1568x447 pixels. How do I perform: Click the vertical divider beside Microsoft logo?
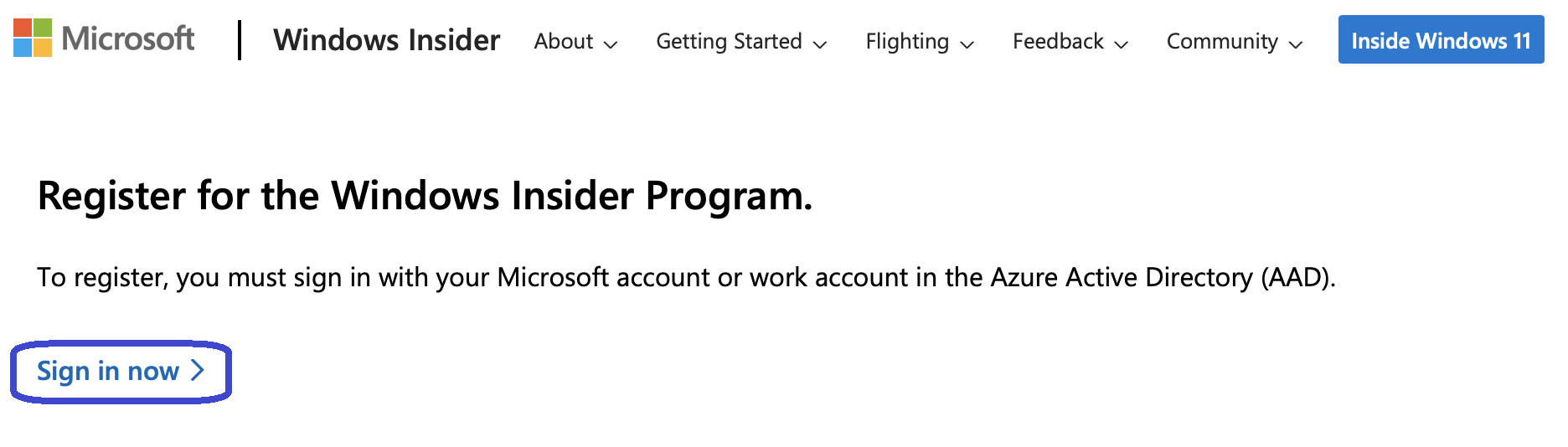point(240,40)
